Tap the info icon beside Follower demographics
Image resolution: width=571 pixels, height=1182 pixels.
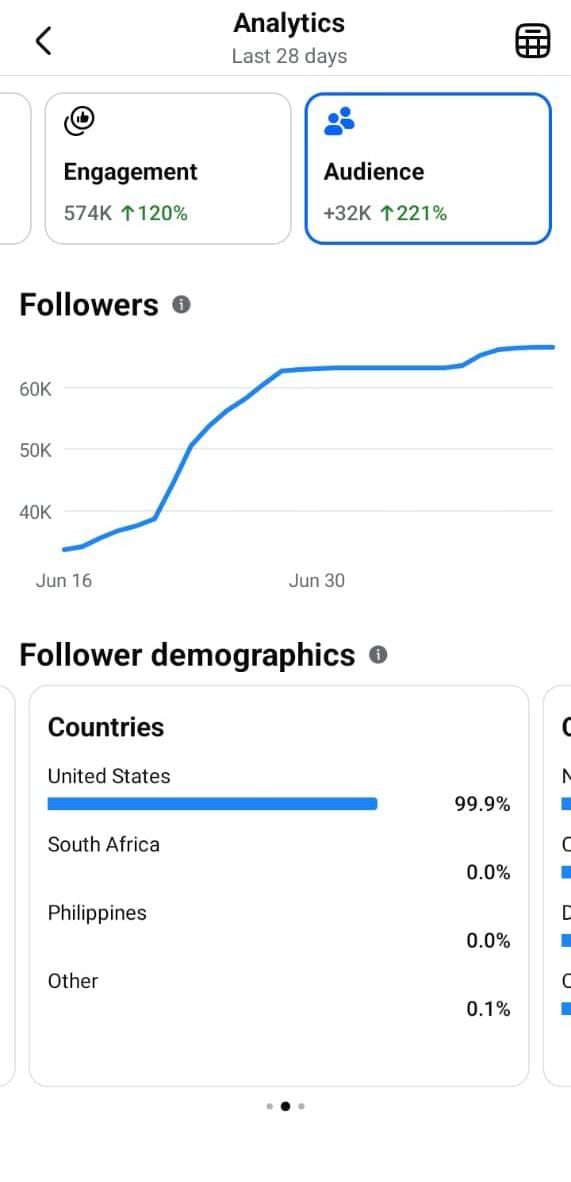[378, 654]
